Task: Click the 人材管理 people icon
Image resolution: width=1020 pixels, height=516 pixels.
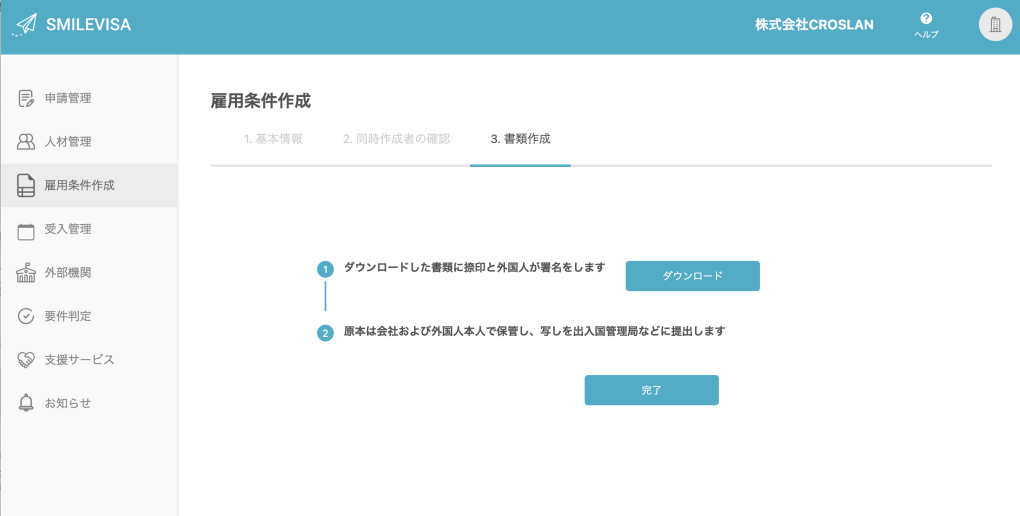Action: coord(27,142)
